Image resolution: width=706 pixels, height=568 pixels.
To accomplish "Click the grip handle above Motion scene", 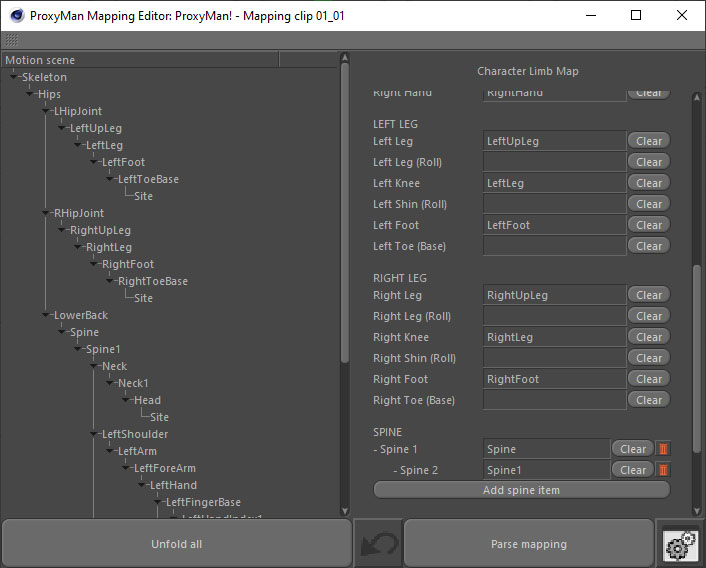I will pyautogui.click(x=11, y=40).
